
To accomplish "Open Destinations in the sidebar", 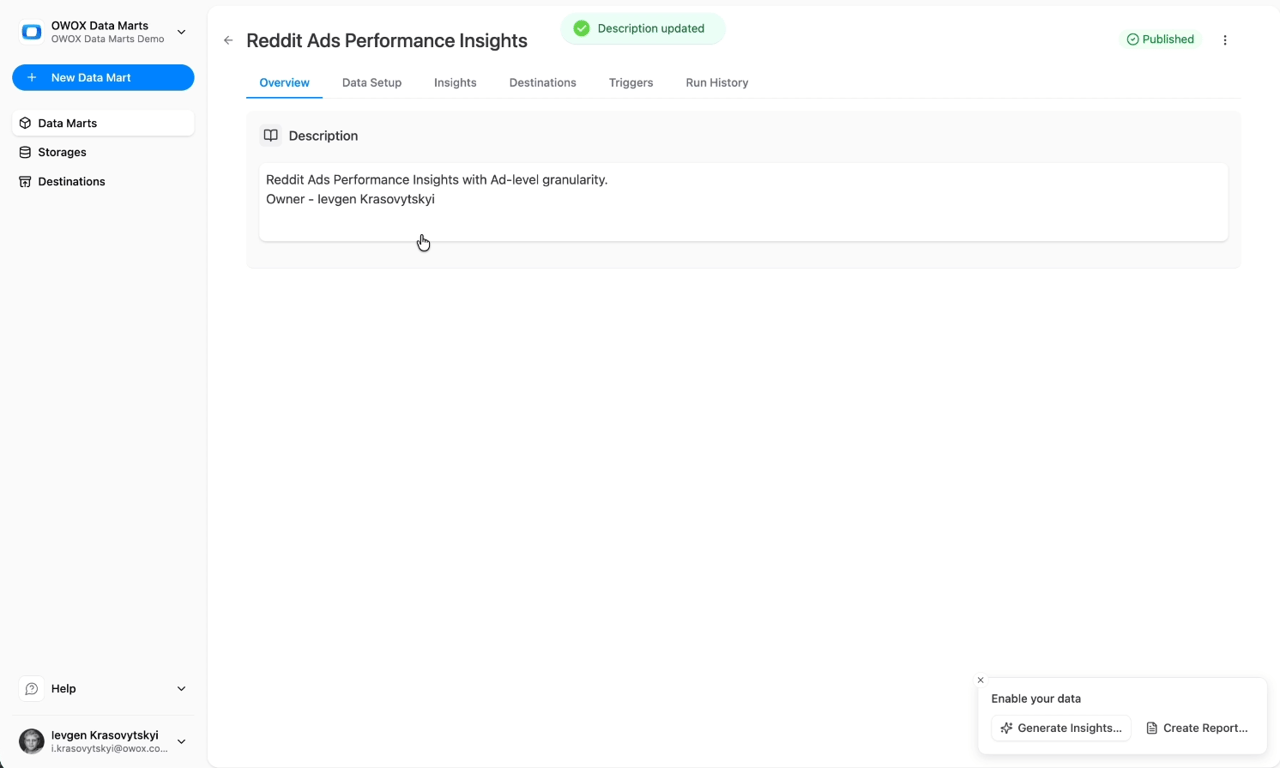I will [x=103, y=181].
